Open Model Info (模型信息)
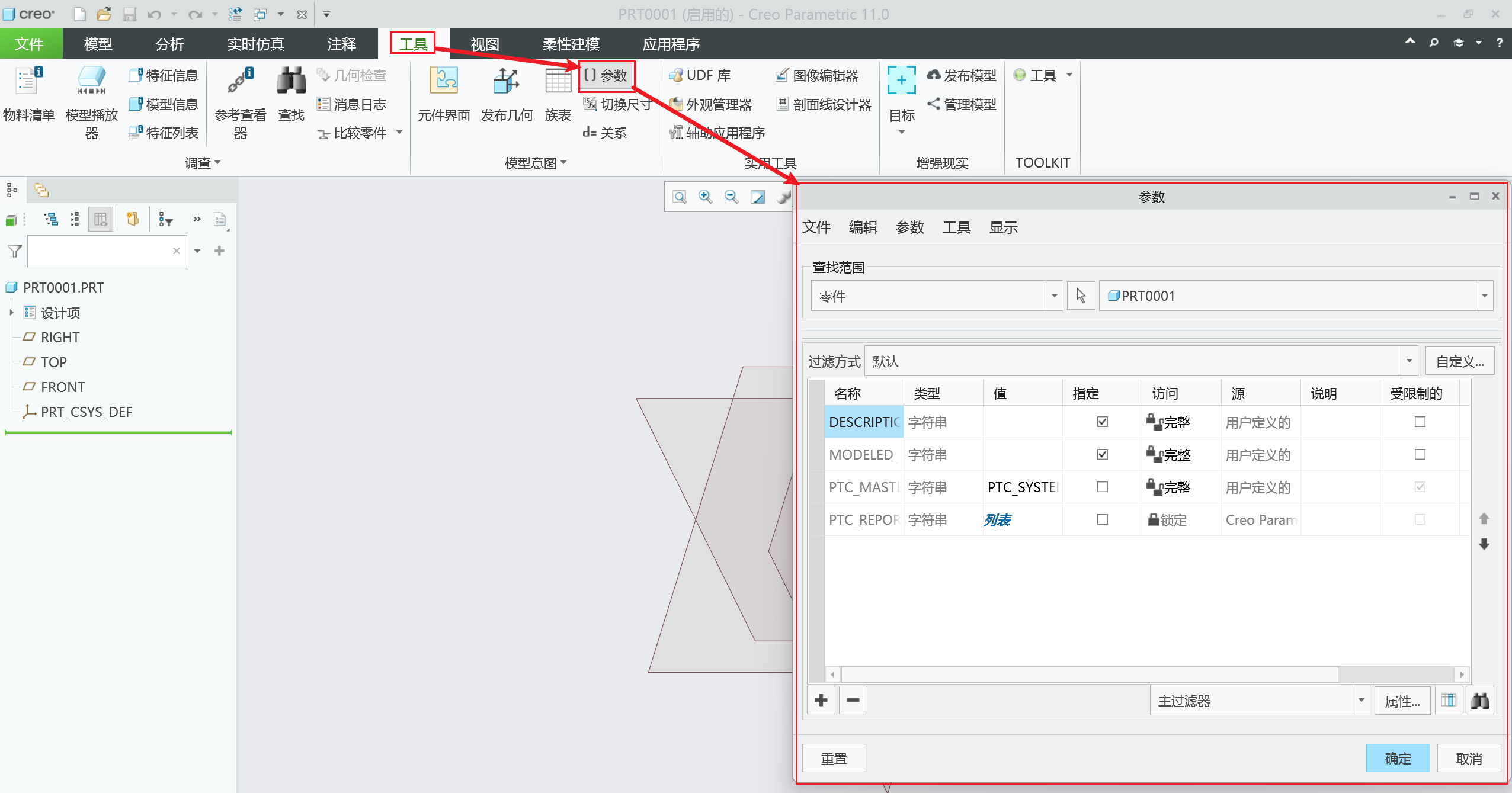Screen dimensions: 1512x793 pyautogui.click(x=164, y=104)
